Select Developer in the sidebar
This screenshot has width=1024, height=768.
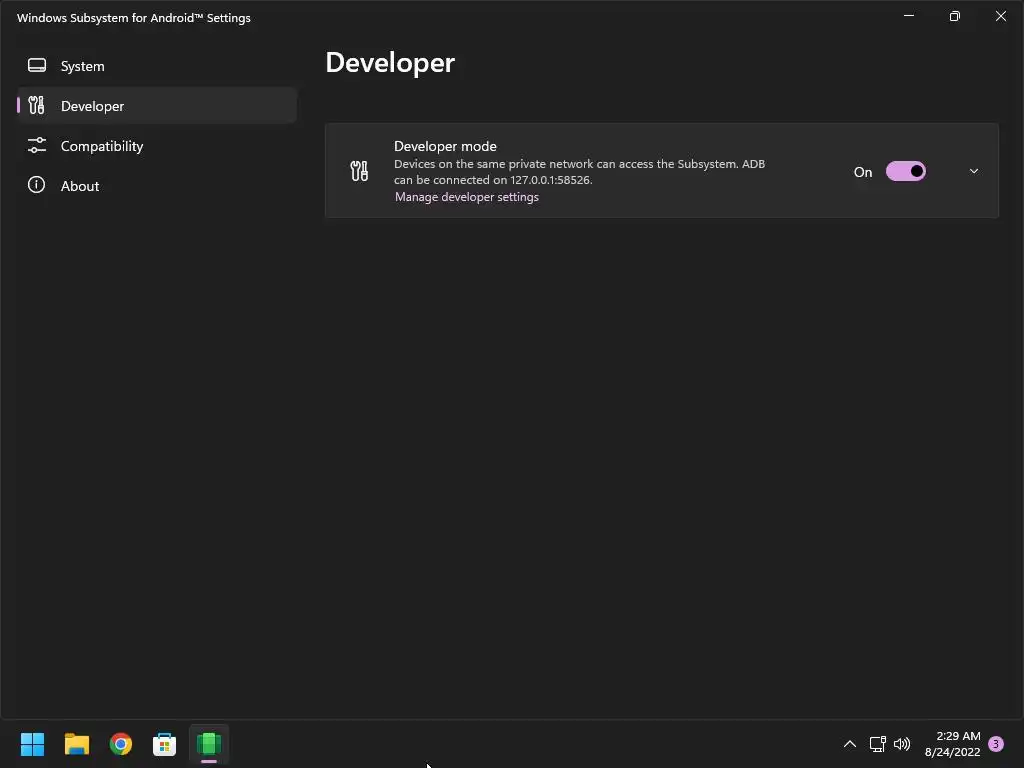pyautogui.click(x=157, y=106)
